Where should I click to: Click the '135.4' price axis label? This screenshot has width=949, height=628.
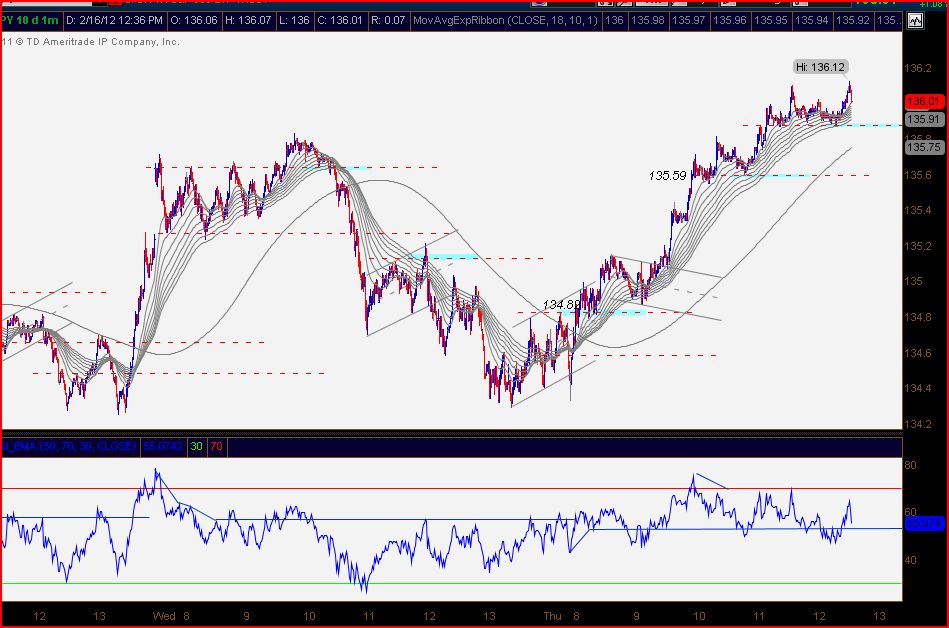pos(918,211)
